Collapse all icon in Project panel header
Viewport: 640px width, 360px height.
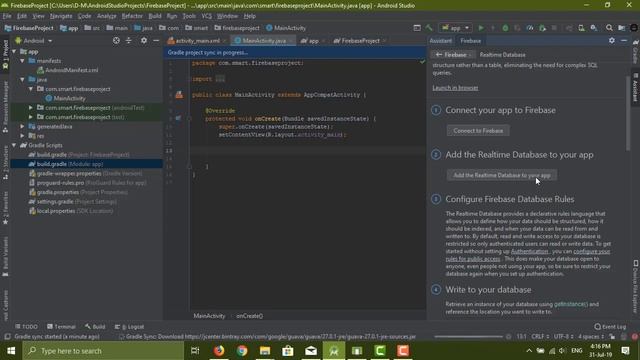129,40
